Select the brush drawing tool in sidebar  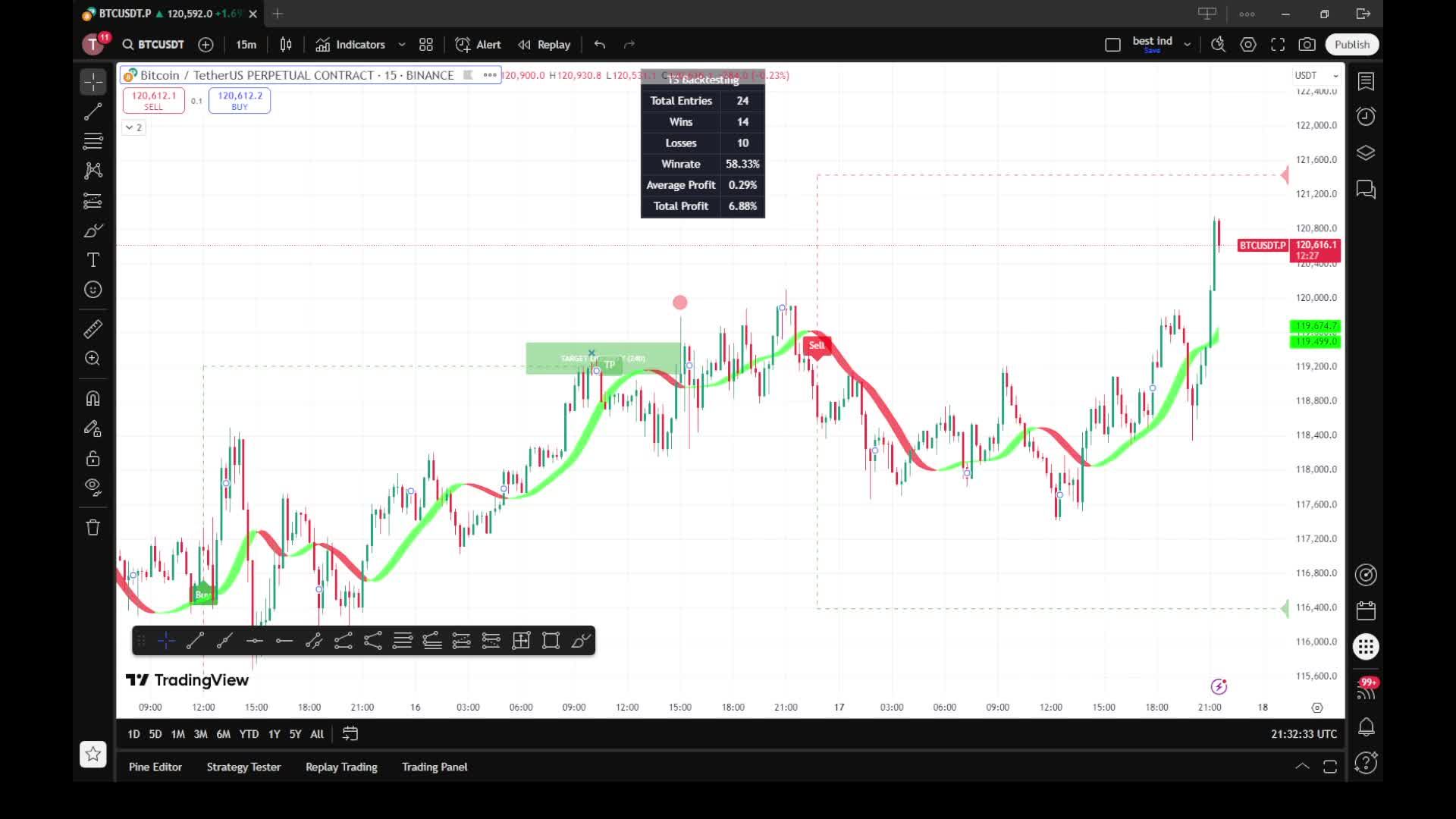coord(93,231)
